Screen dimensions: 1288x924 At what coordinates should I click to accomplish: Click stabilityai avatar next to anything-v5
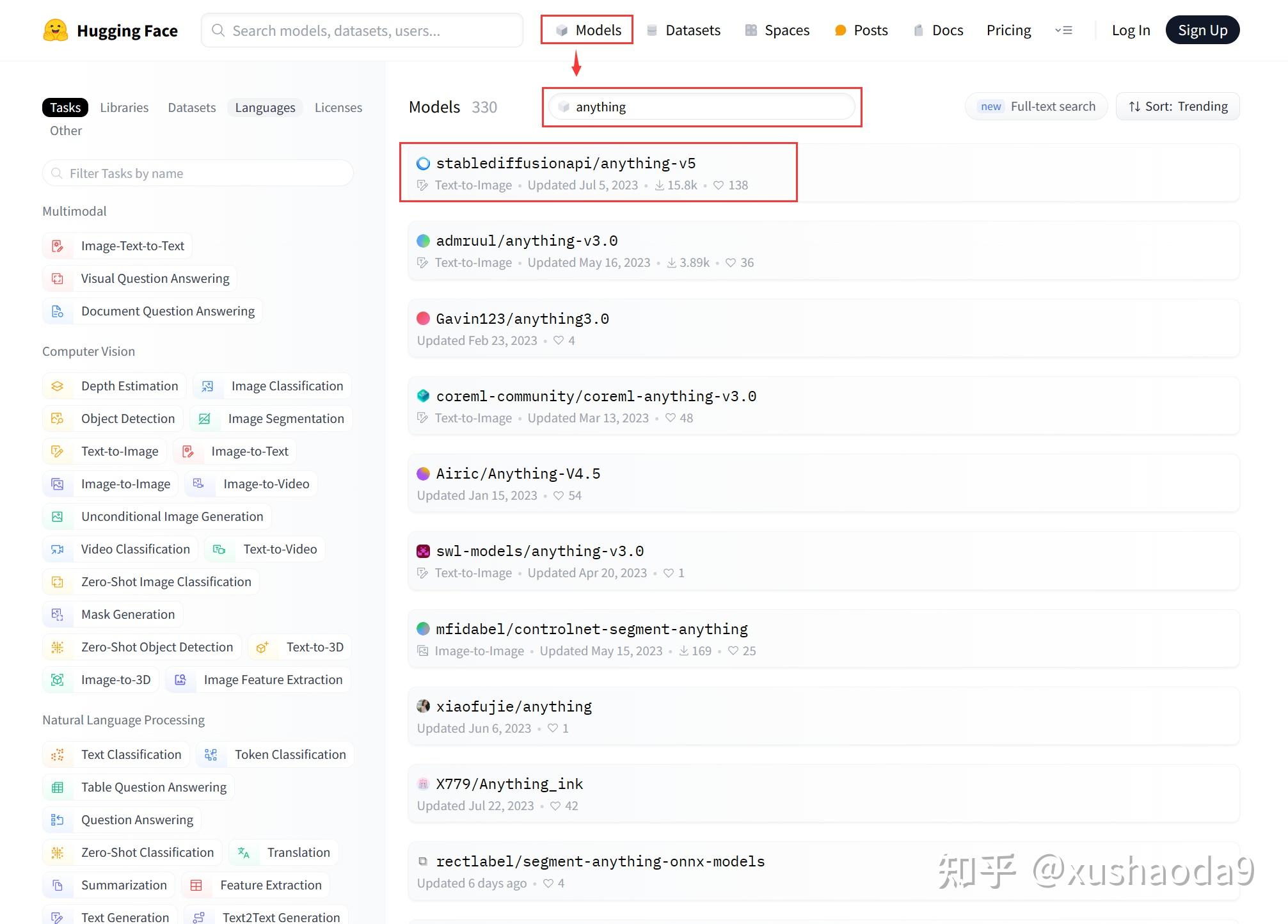[x=423, y=164]
